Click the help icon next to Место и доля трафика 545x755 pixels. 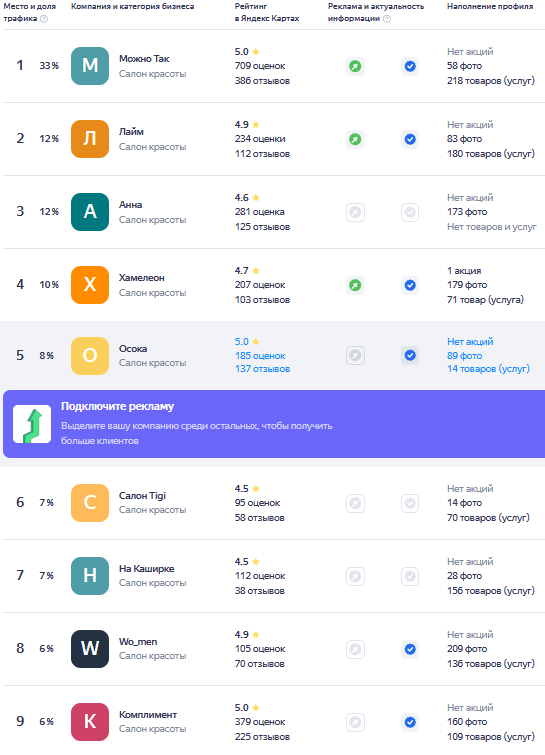tap(44, 19)
